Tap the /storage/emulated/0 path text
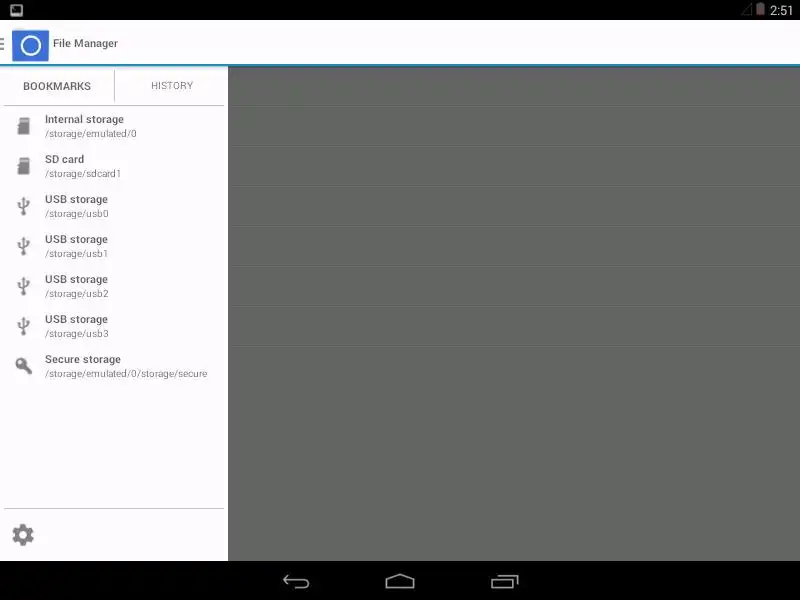 pos(91,134)
